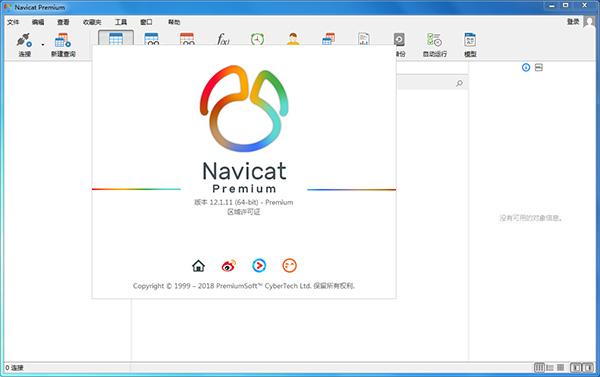Click the blue video play icon
Image resolution: width=600 pixels, height=377 pixels.
(x=259, y=265)
